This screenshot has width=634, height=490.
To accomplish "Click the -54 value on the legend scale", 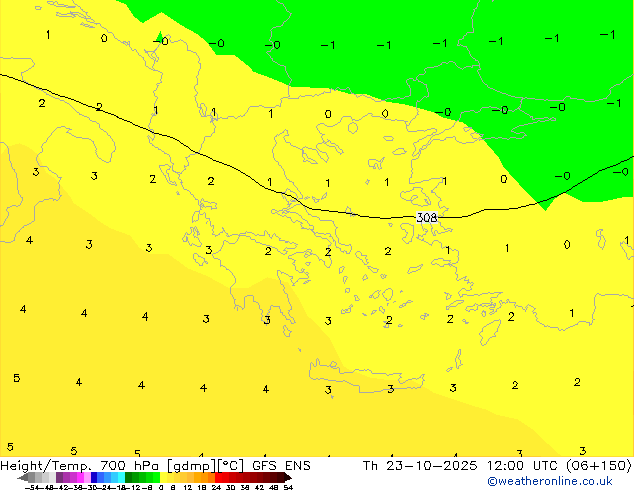I will (x=32, y=487).
